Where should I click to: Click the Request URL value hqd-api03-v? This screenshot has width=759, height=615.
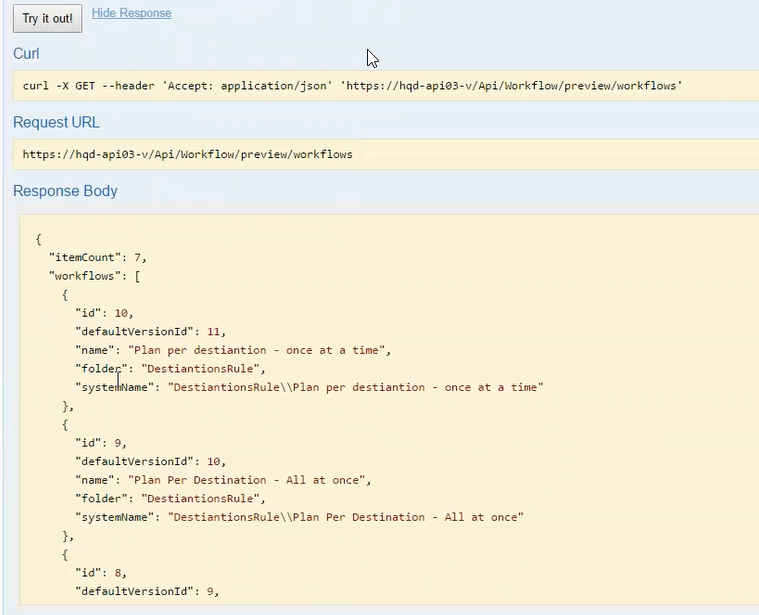[x=187, y=154]
